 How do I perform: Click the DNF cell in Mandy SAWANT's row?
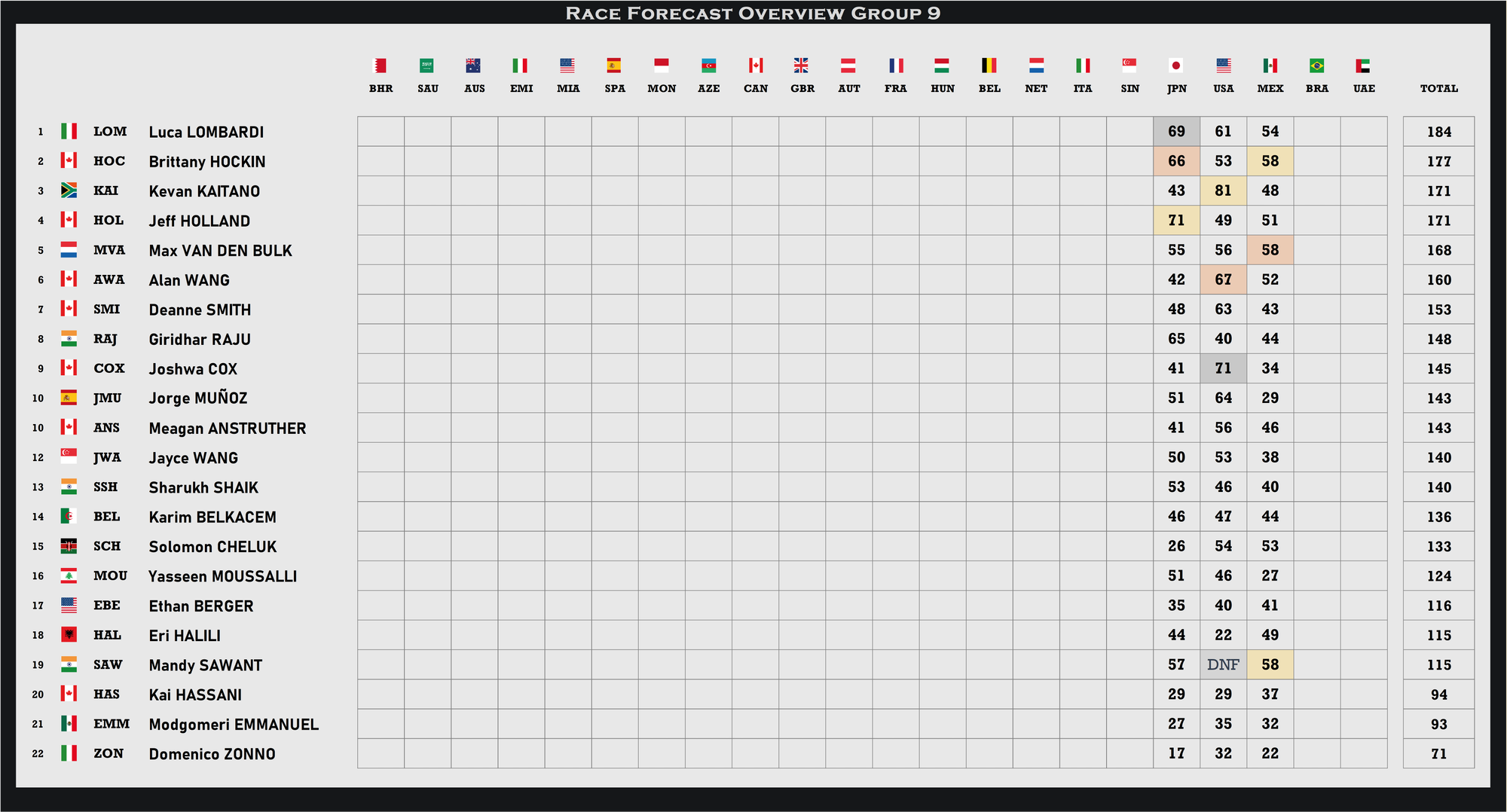tap(1223, 665)
